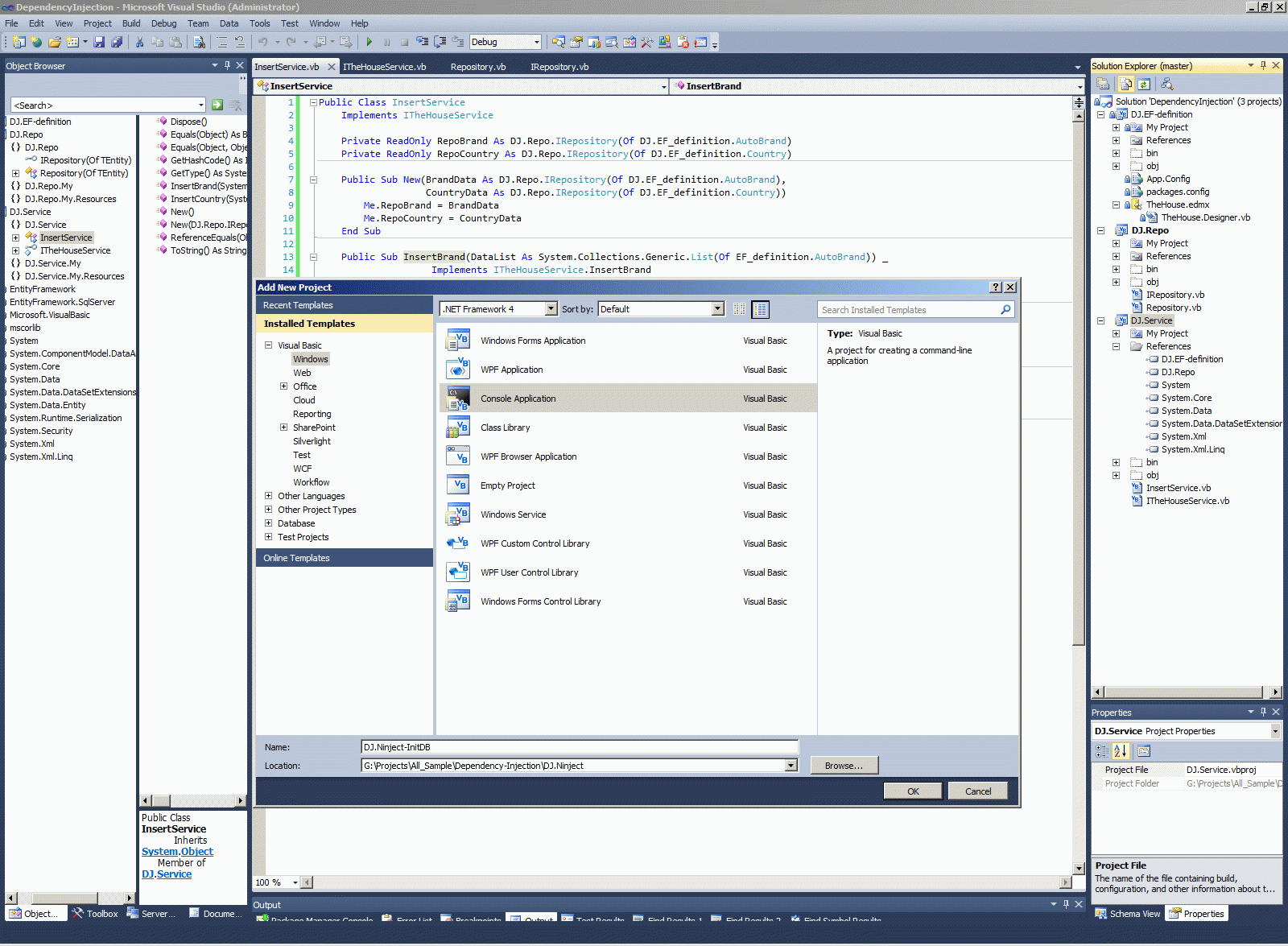Click the Toolbox wrench icon in main toolbar
This screenshot has height=946, width=1288.
pos(646,42)
